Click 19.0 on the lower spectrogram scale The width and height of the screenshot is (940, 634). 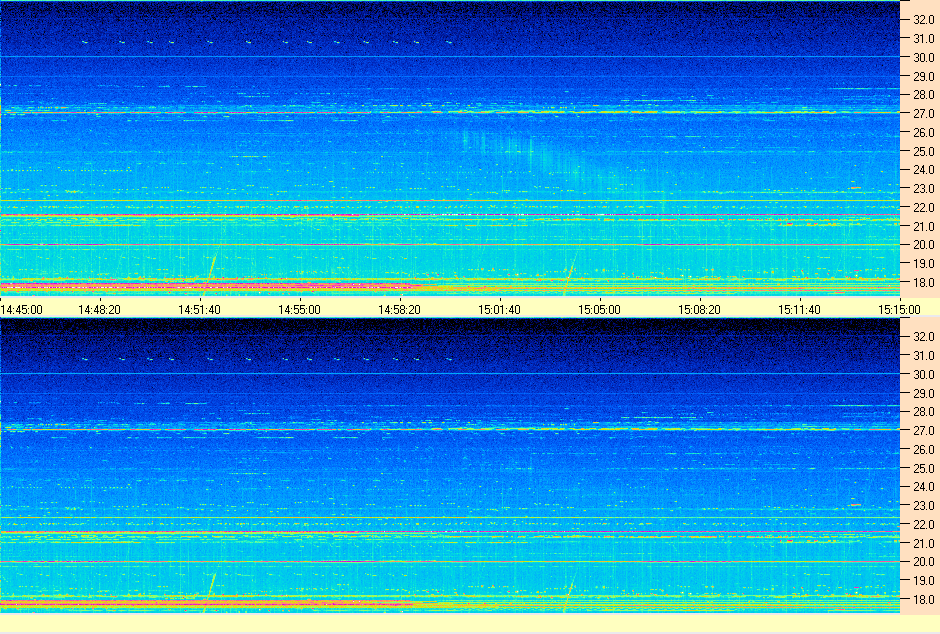point(924,580)
